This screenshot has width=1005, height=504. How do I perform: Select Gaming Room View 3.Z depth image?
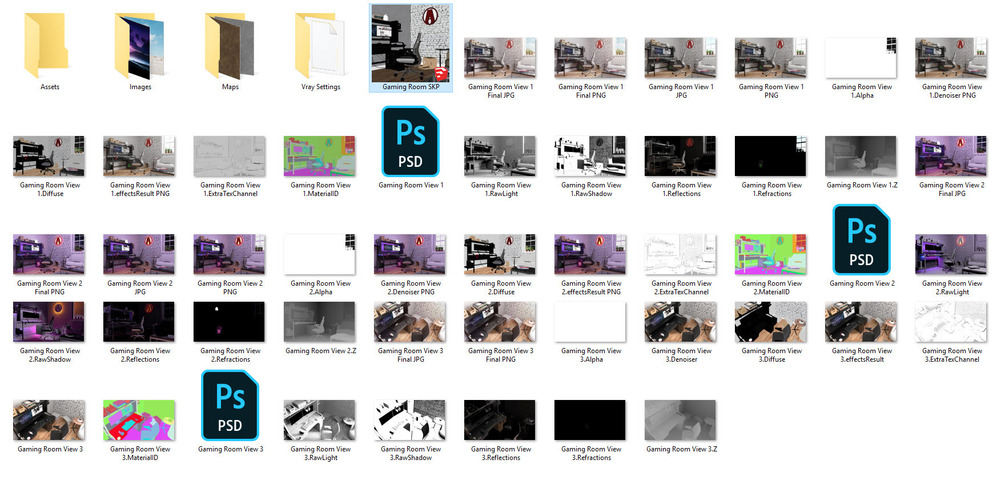681,421
